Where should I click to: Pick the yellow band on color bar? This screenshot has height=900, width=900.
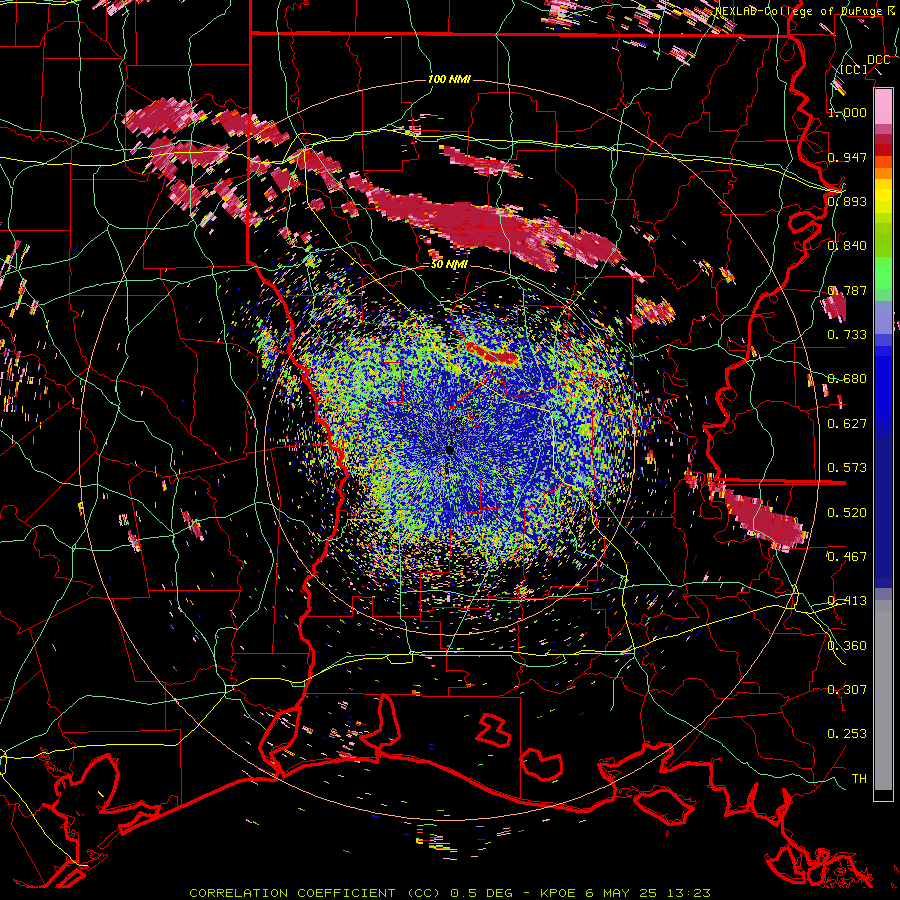click(883, 198)
